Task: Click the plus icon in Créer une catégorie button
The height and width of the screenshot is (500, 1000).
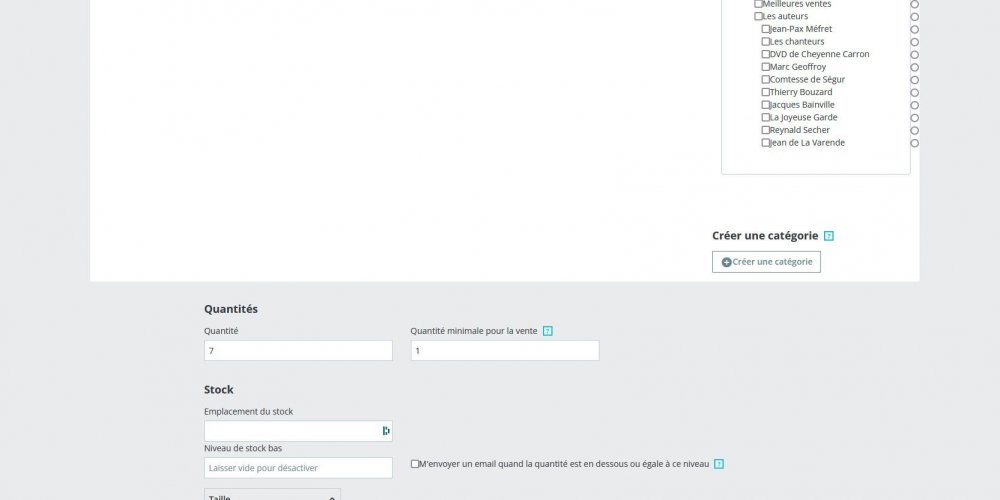Action: [727, 262]
